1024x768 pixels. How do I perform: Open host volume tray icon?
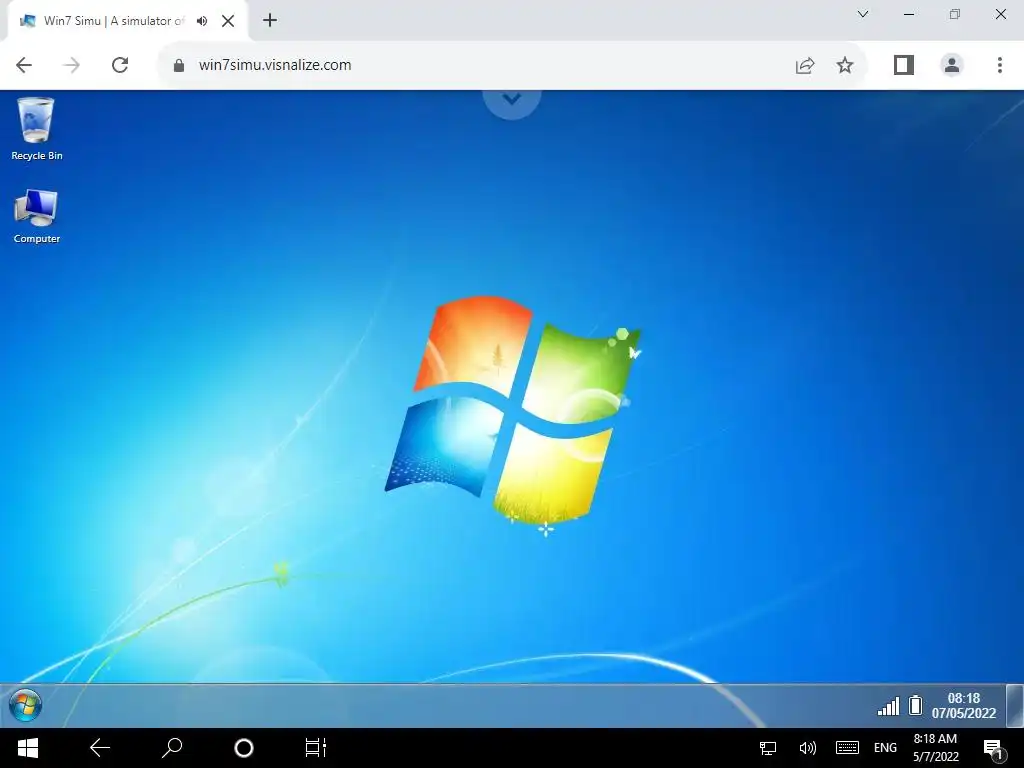pyautogui.click(x=808, y=748)
